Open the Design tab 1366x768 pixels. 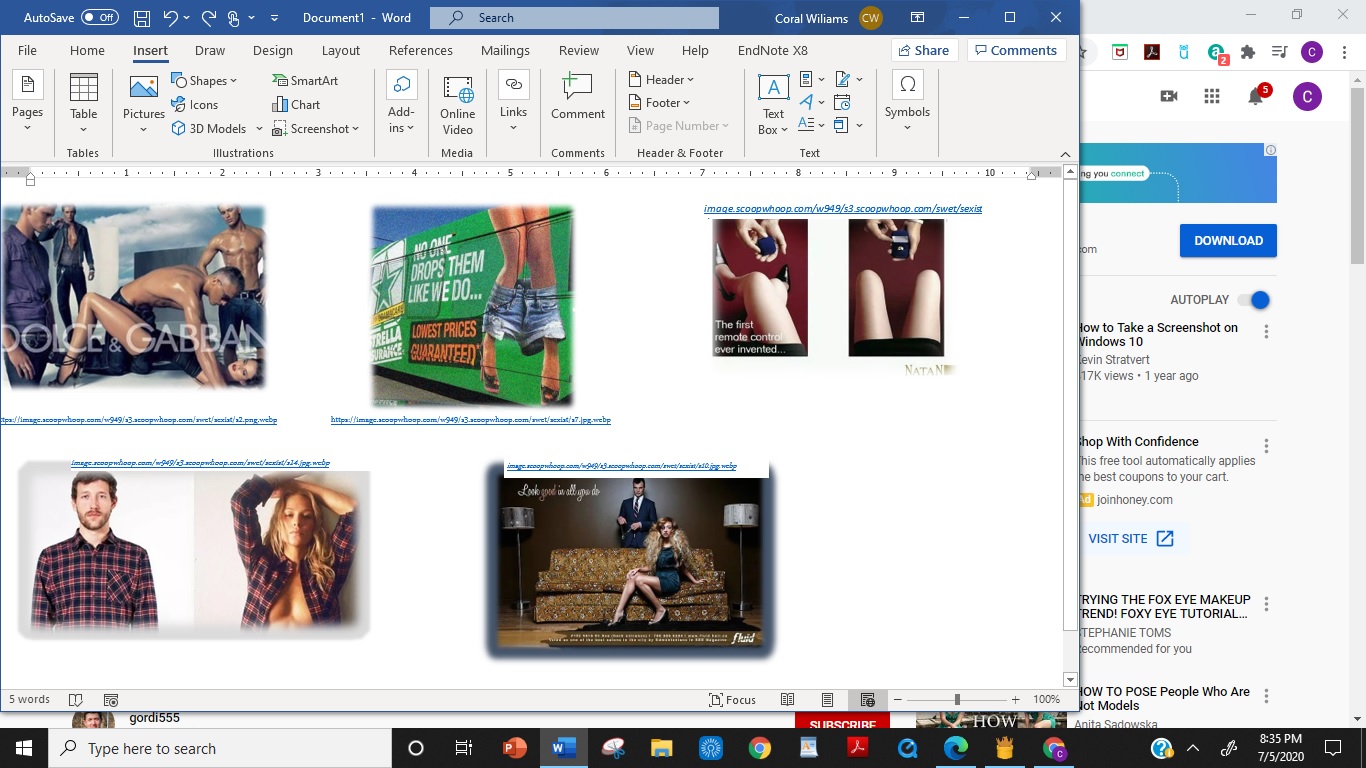273,50
